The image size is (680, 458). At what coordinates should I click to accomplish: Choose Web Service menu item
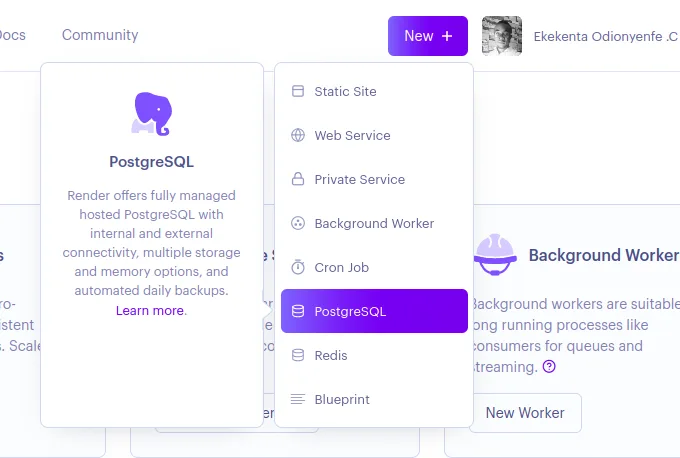coord(374,135)
